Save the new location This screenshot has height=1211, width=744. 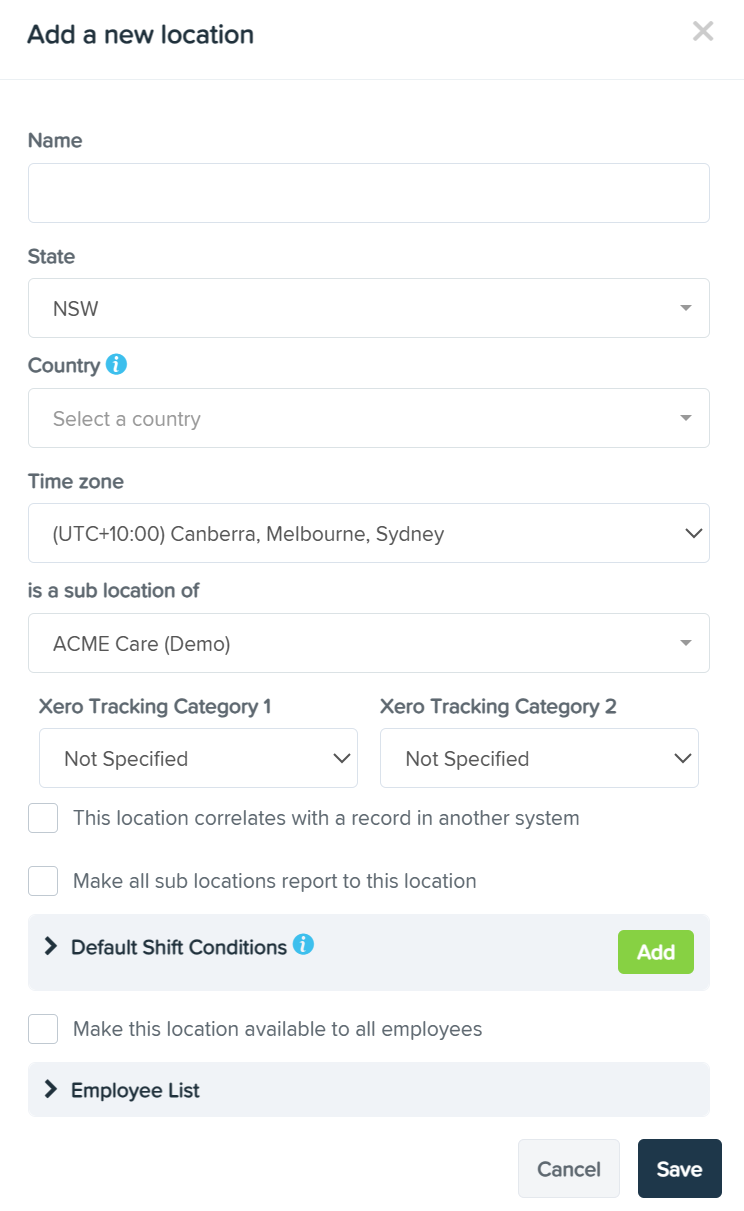pos(680,1168)
